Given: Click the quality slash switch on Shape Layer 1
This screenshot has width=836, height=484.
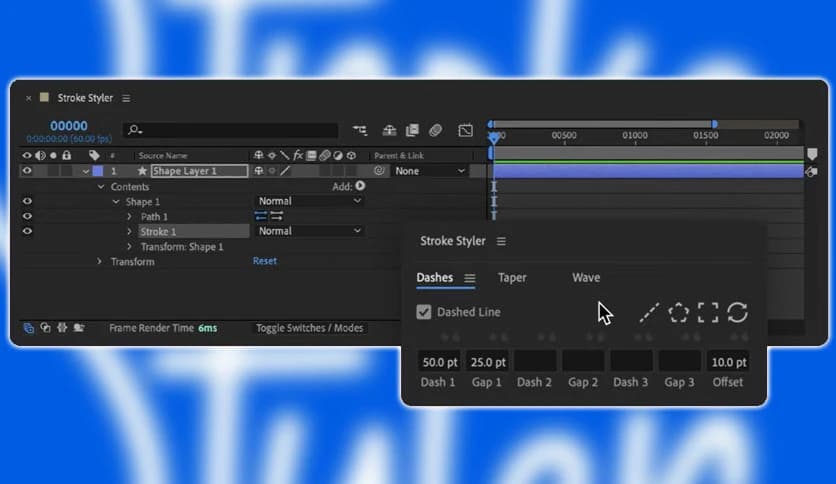Looking at the screenshot, I should click(285, 171).
